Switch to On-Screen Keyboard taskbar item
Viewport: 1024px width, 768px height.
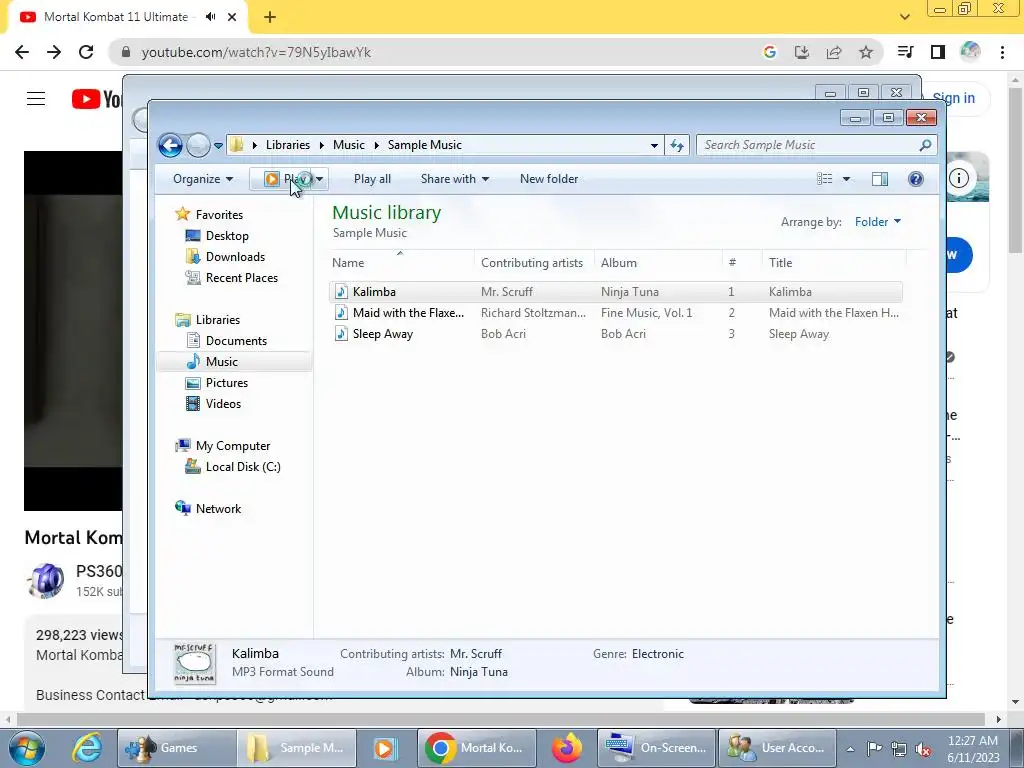click(657, 748)
